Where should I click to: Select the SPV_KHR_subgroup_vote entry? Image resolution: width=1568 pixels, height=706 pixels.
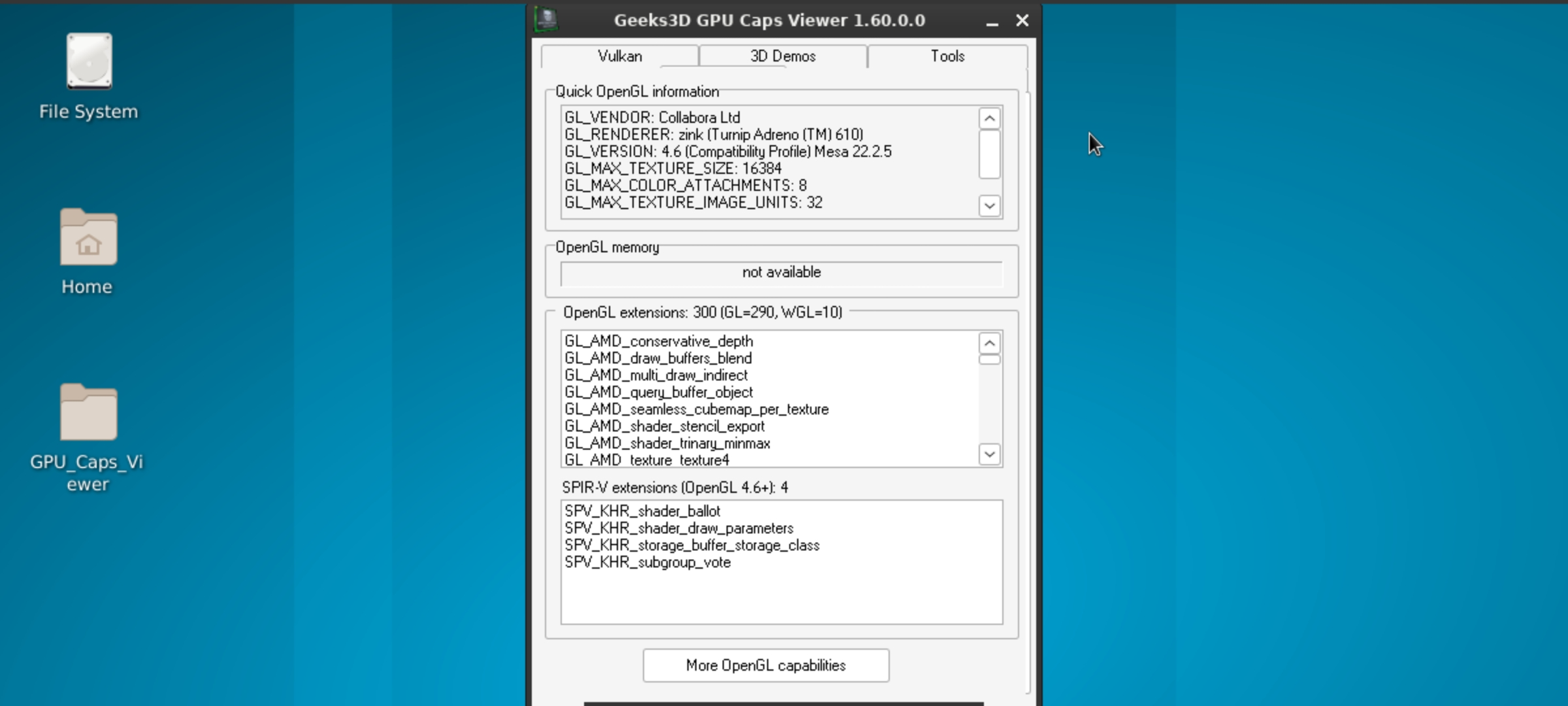click(647, 562)
